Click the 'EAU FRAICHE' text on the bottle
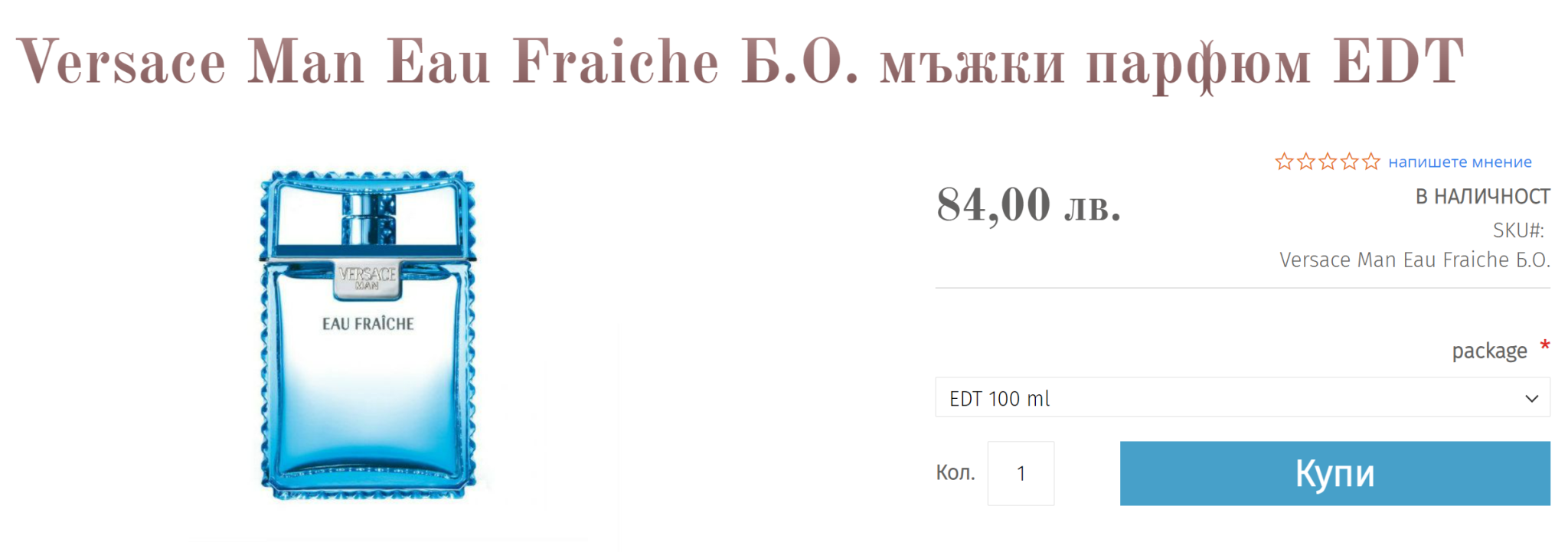Image resolution: width=1568 pixels, height=552 pixels. (367, 324)
